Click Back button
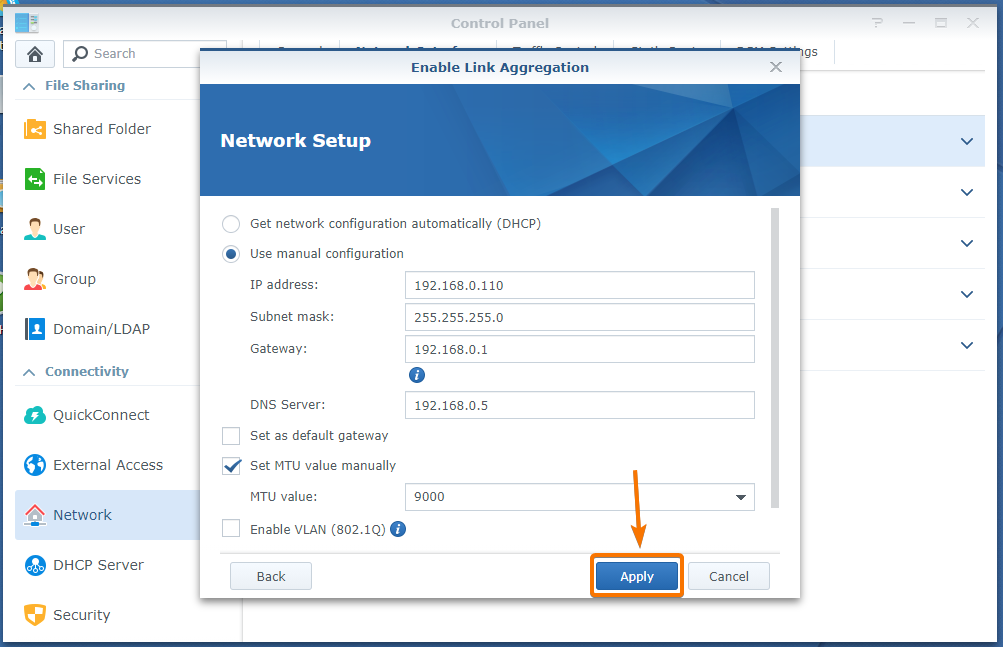 click(271, 577)
